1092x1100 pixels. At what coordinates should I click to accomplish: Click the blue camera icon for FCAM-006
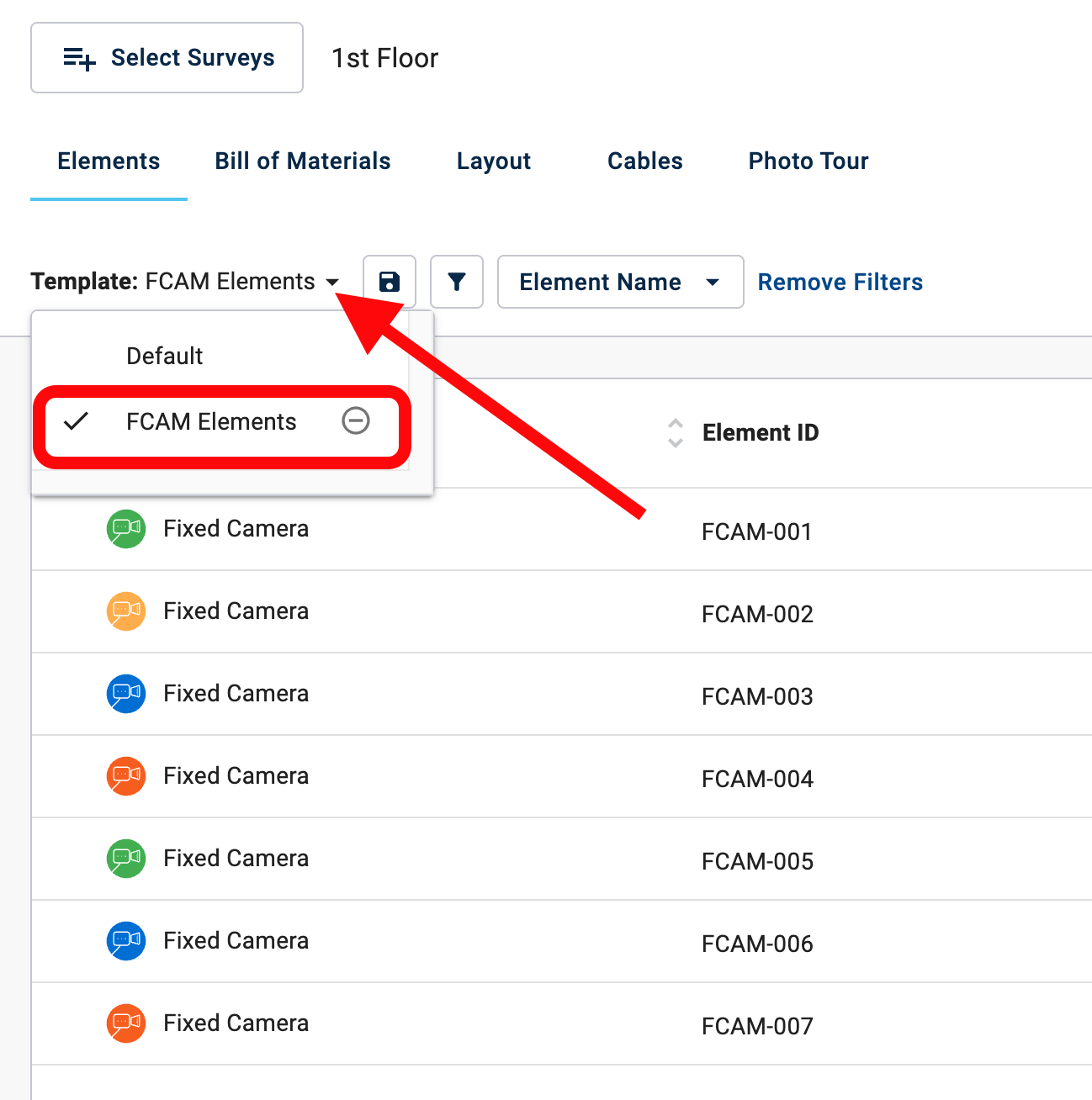point(126,941)
